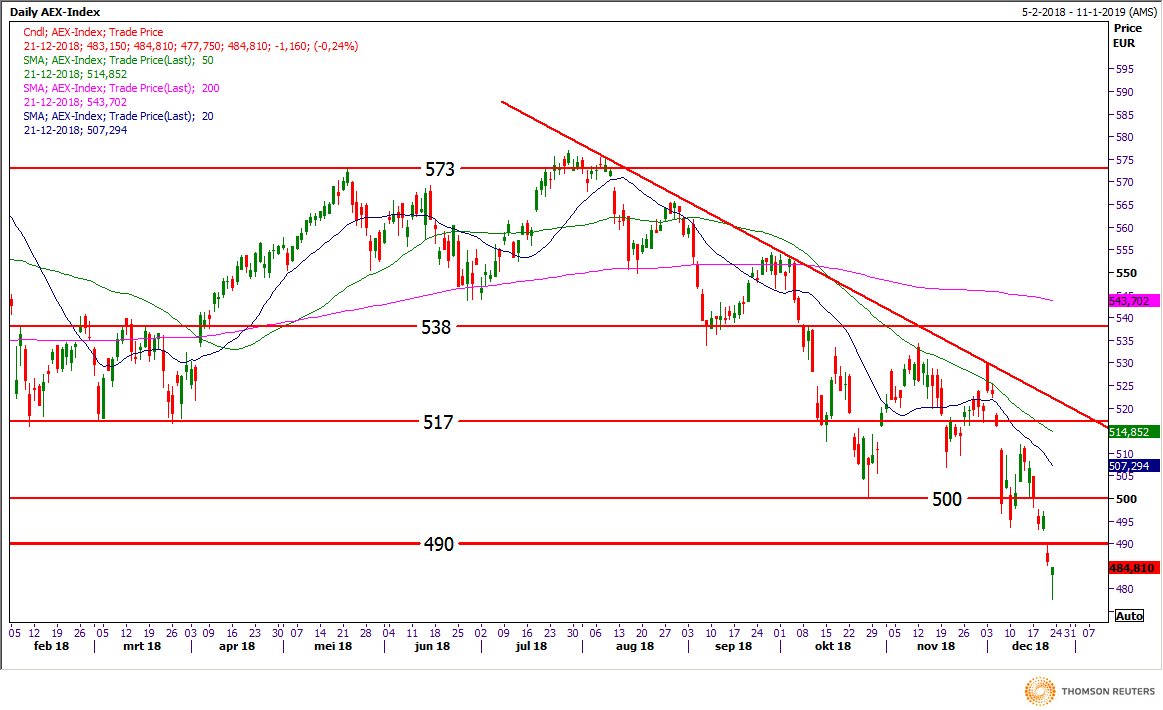Click the nov 18 month label
The image size is (1163, 710).
(935, 646)
